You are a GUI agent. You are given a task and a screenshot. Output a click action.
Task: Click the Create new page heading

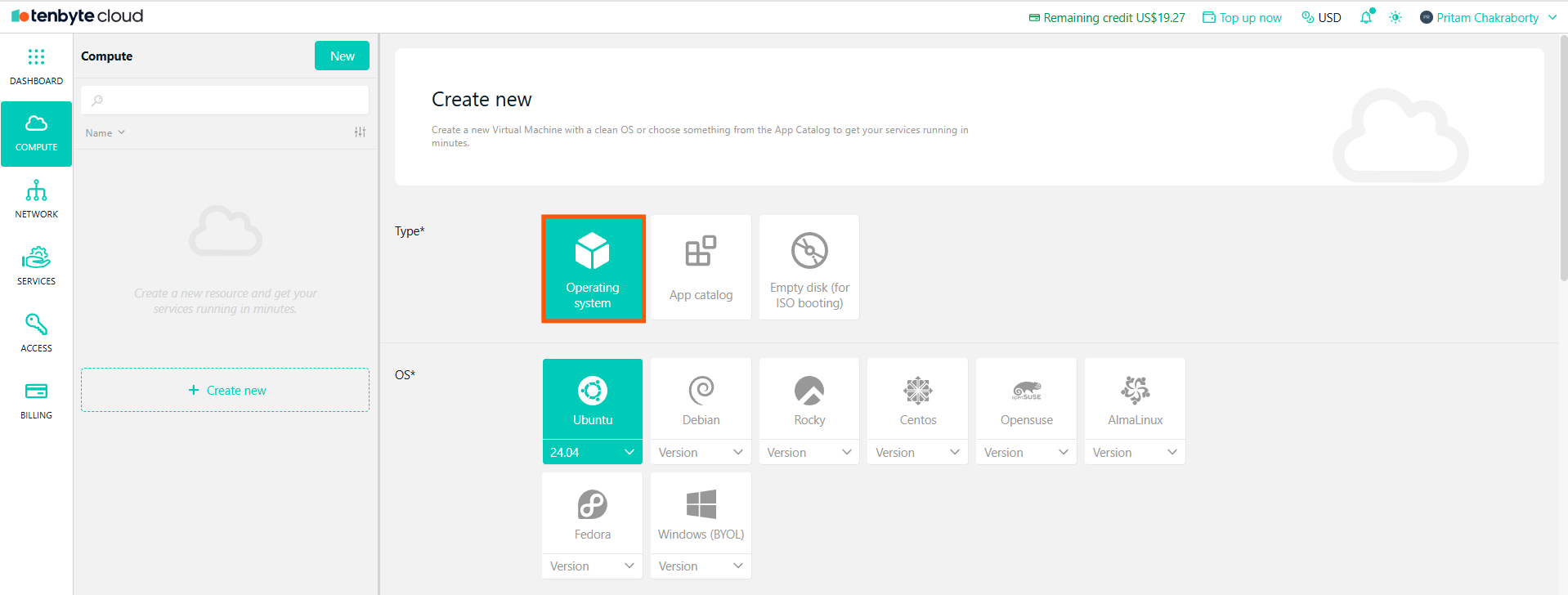pos(482,99)
